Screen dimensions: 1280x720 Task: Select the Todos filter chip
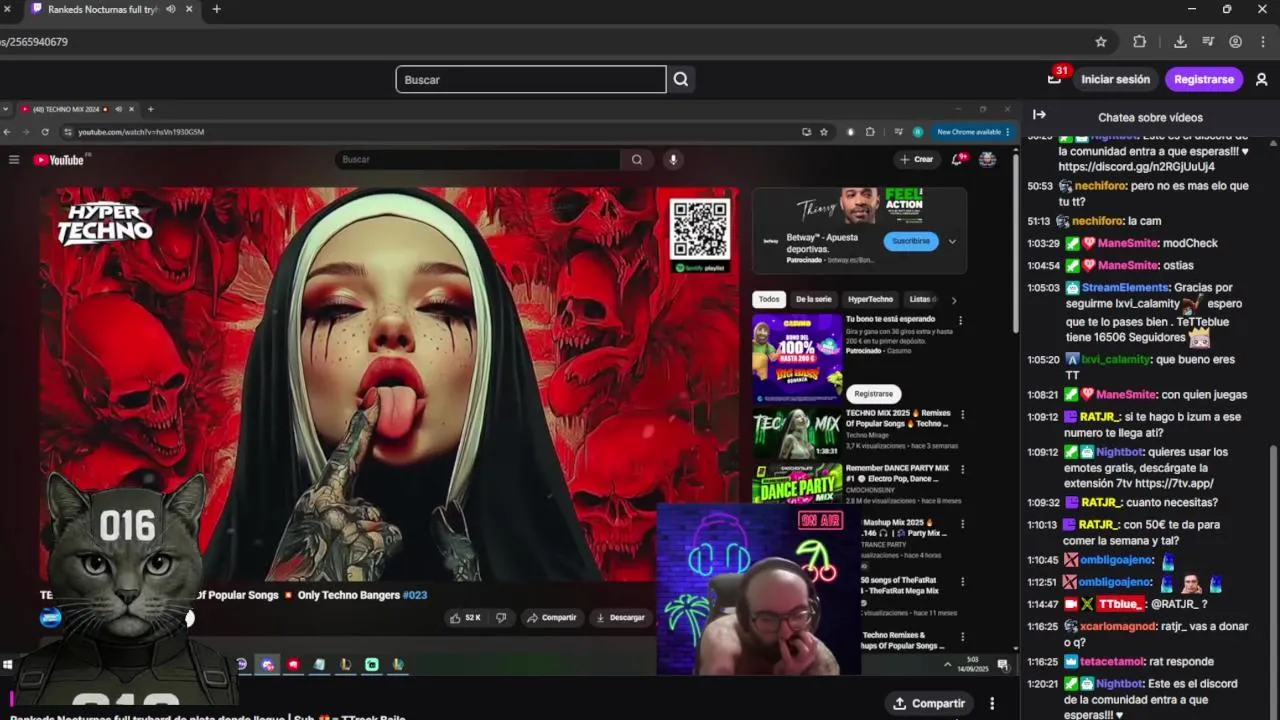pos(769,299)
